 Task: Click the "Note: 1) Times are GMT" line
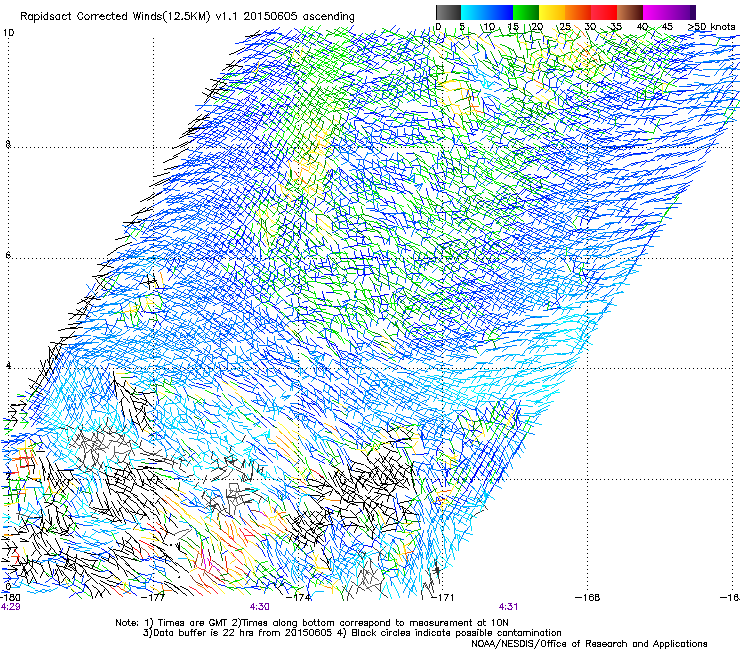312,623
